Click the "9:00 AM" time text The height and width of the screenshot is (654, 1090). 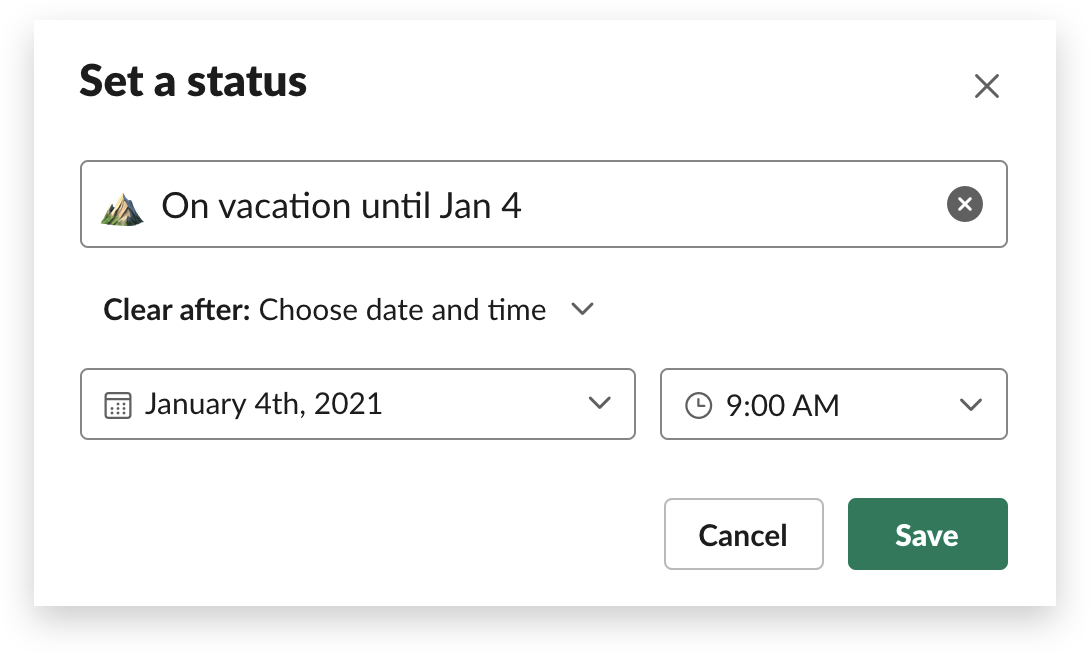[782, 405]
